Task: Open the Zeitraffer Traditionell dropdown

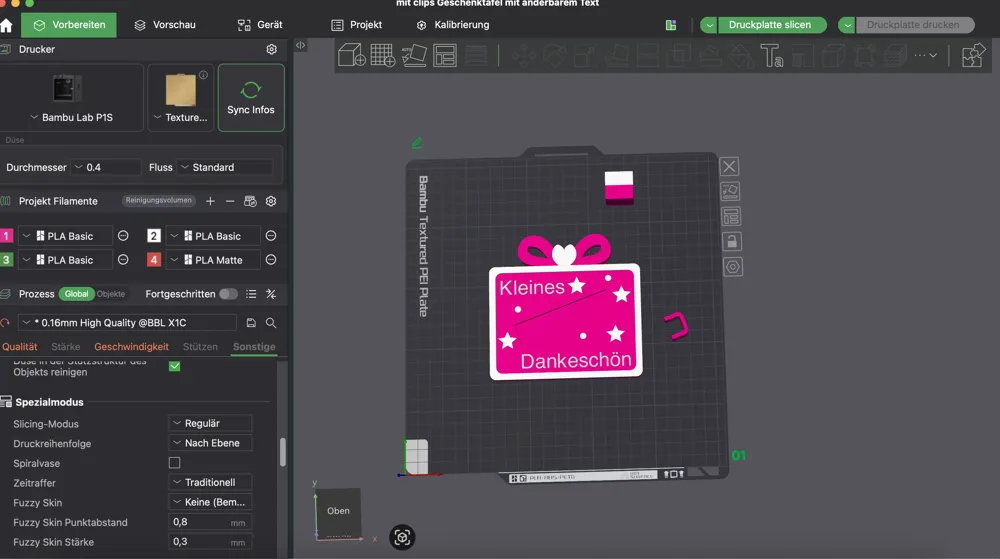Action: coord(210,483)
